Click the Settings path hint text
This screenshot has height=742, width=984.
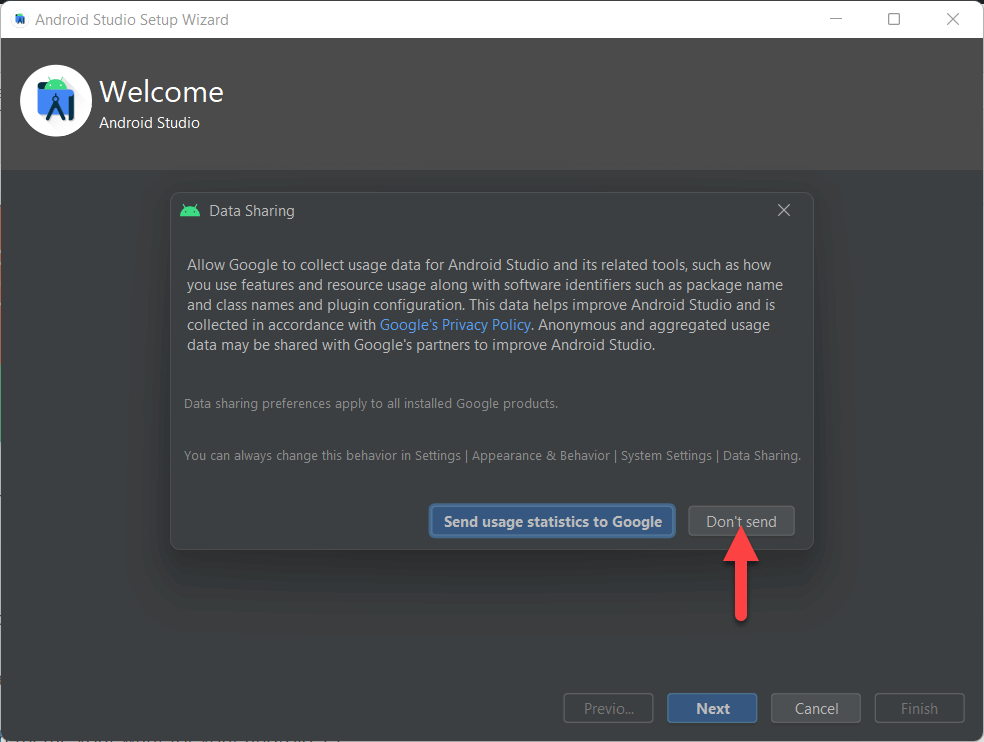492,455
